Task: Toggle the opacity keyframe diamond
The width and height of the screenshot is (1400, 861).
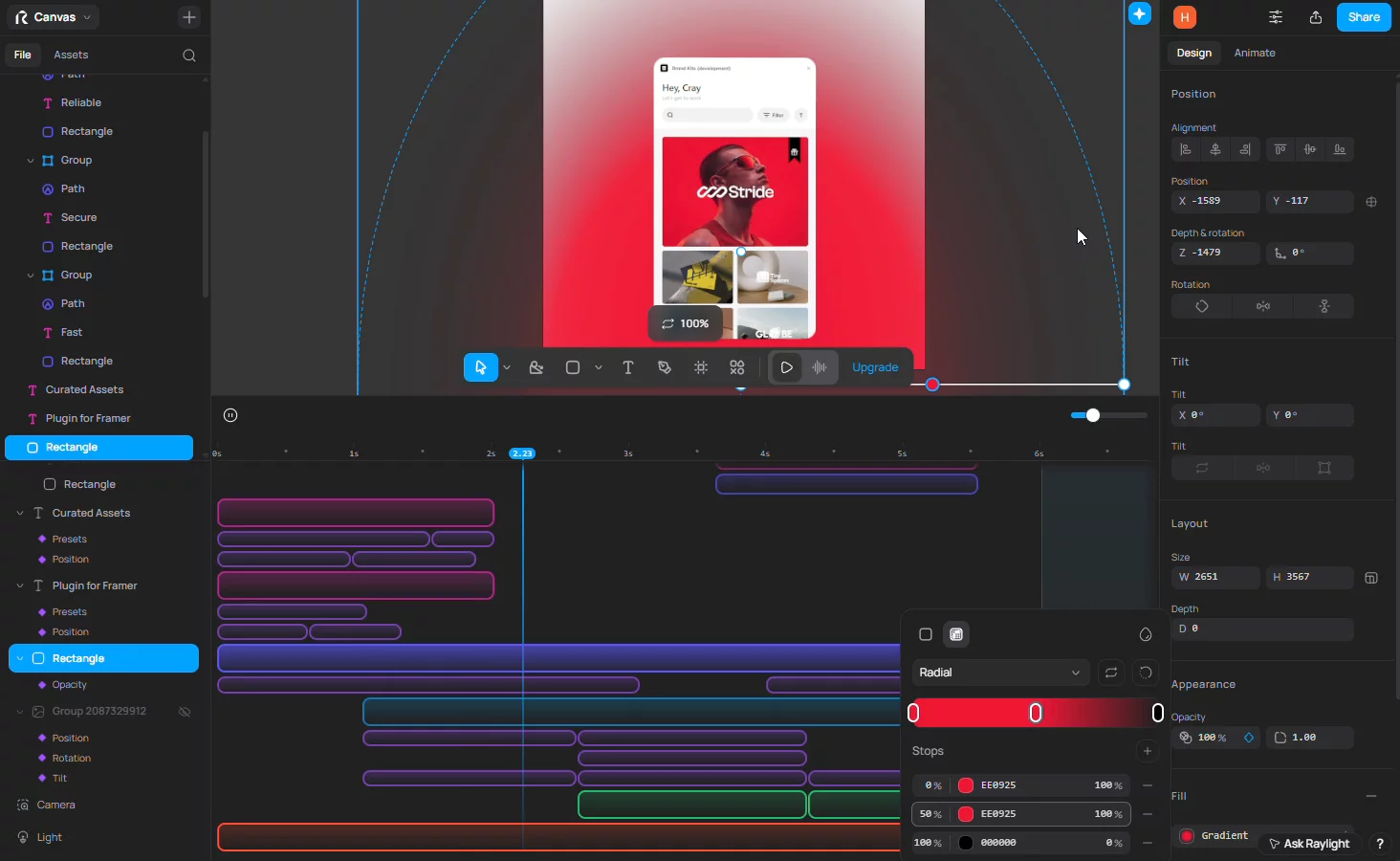Action: click(1249, 738)
